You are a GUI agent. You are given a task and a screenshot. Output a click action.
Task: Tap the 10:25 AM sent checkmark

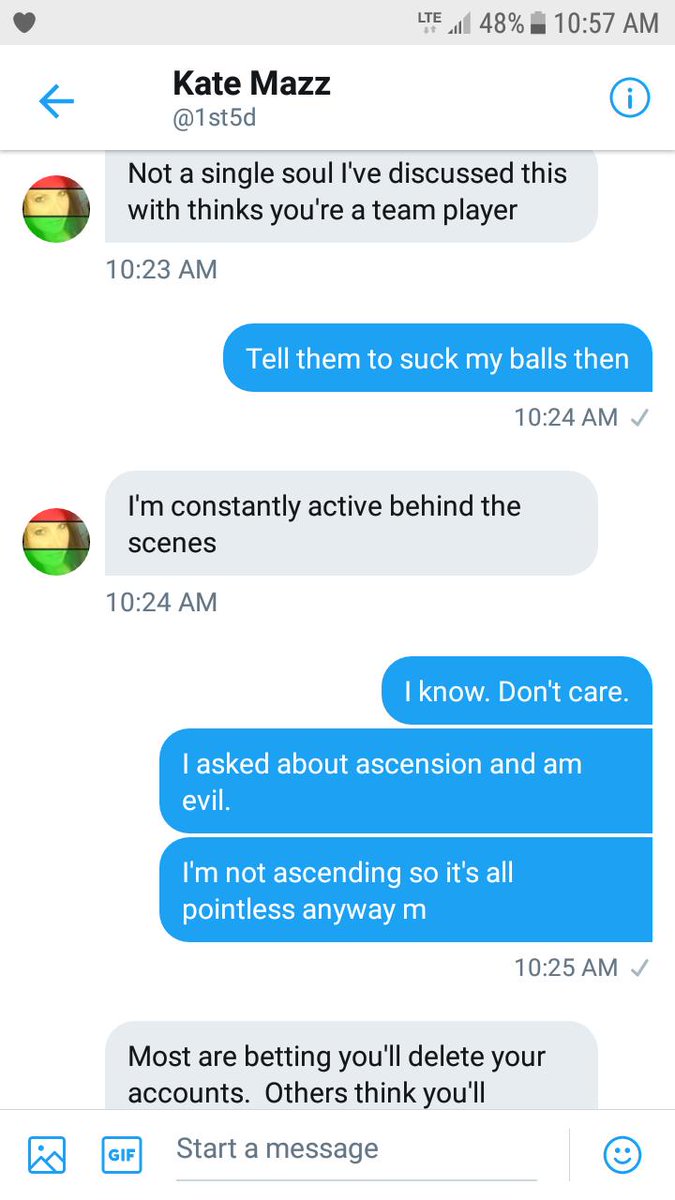point(640,968)
